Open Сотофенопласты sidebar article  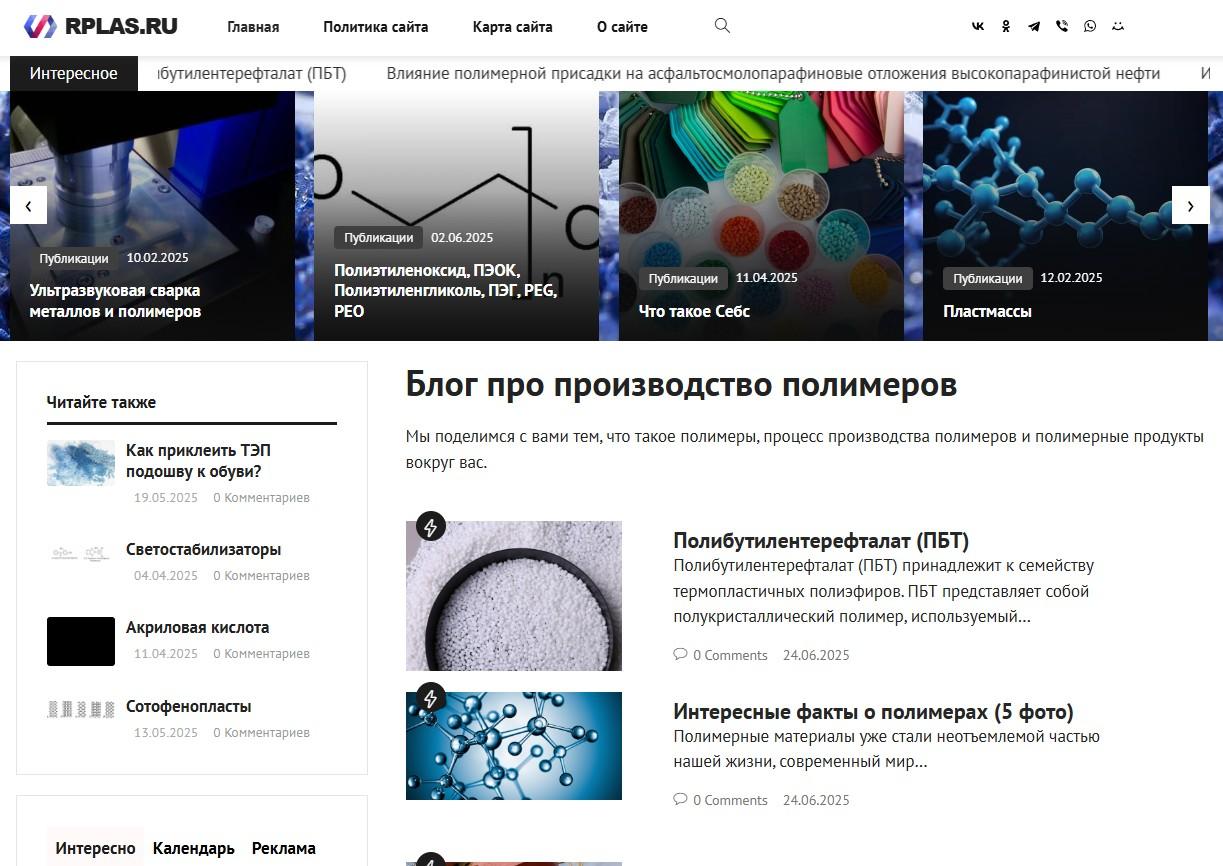[188, 706]
